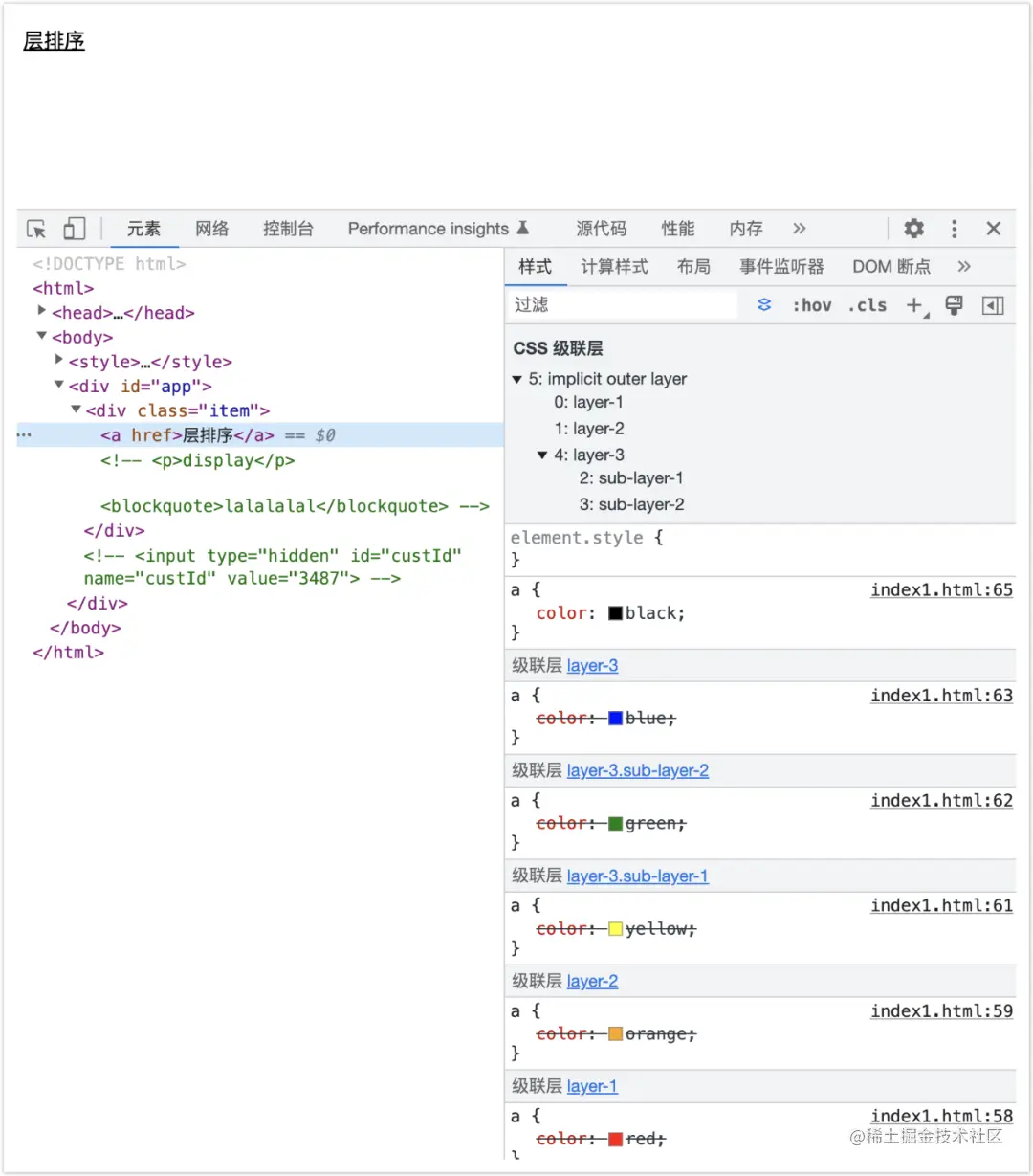Switch to the 性能 tab
Screen dimensions: 1033x1176
[678, 229]
